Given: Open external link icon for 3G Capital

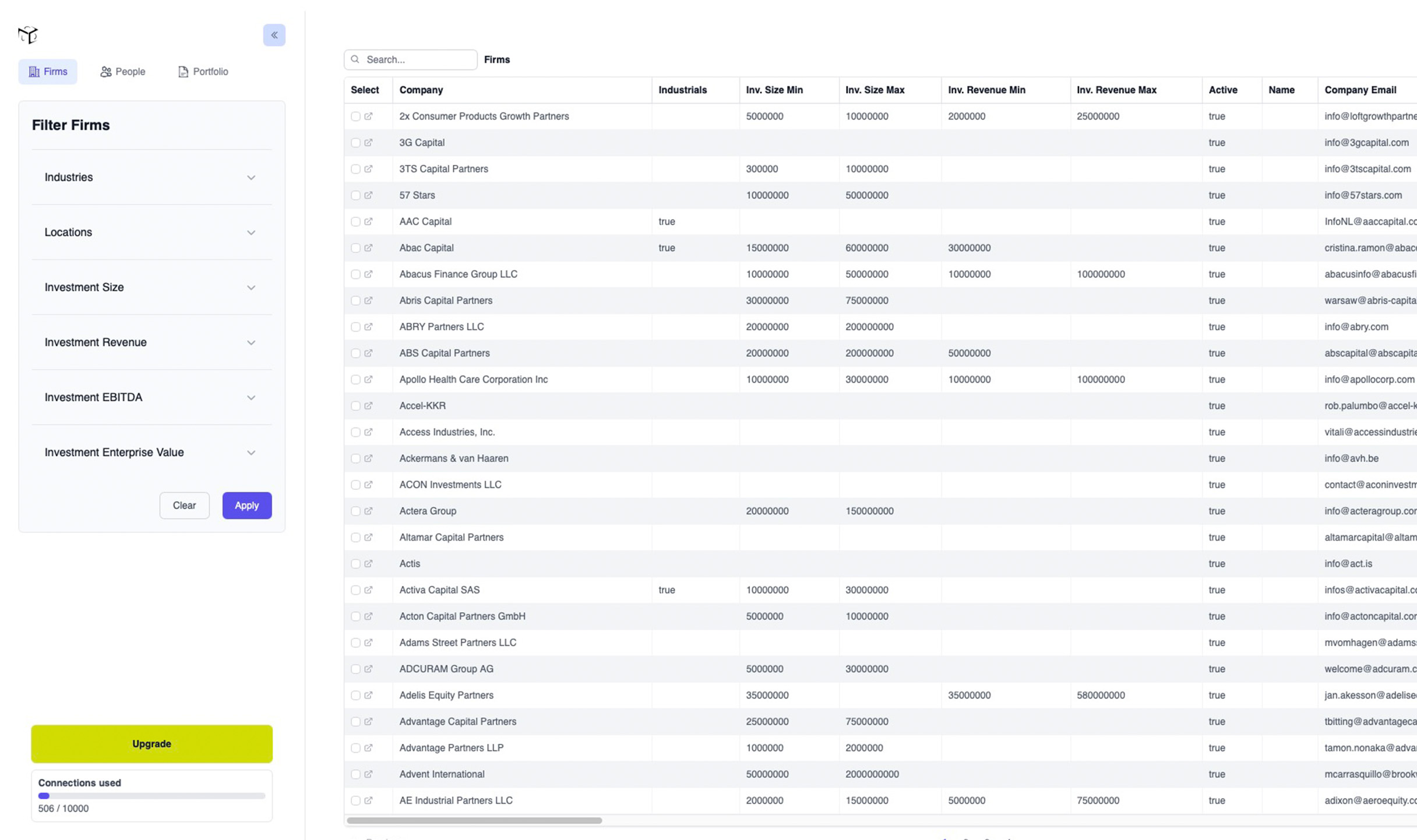Looking at the screenshot, I should (368, 143).
